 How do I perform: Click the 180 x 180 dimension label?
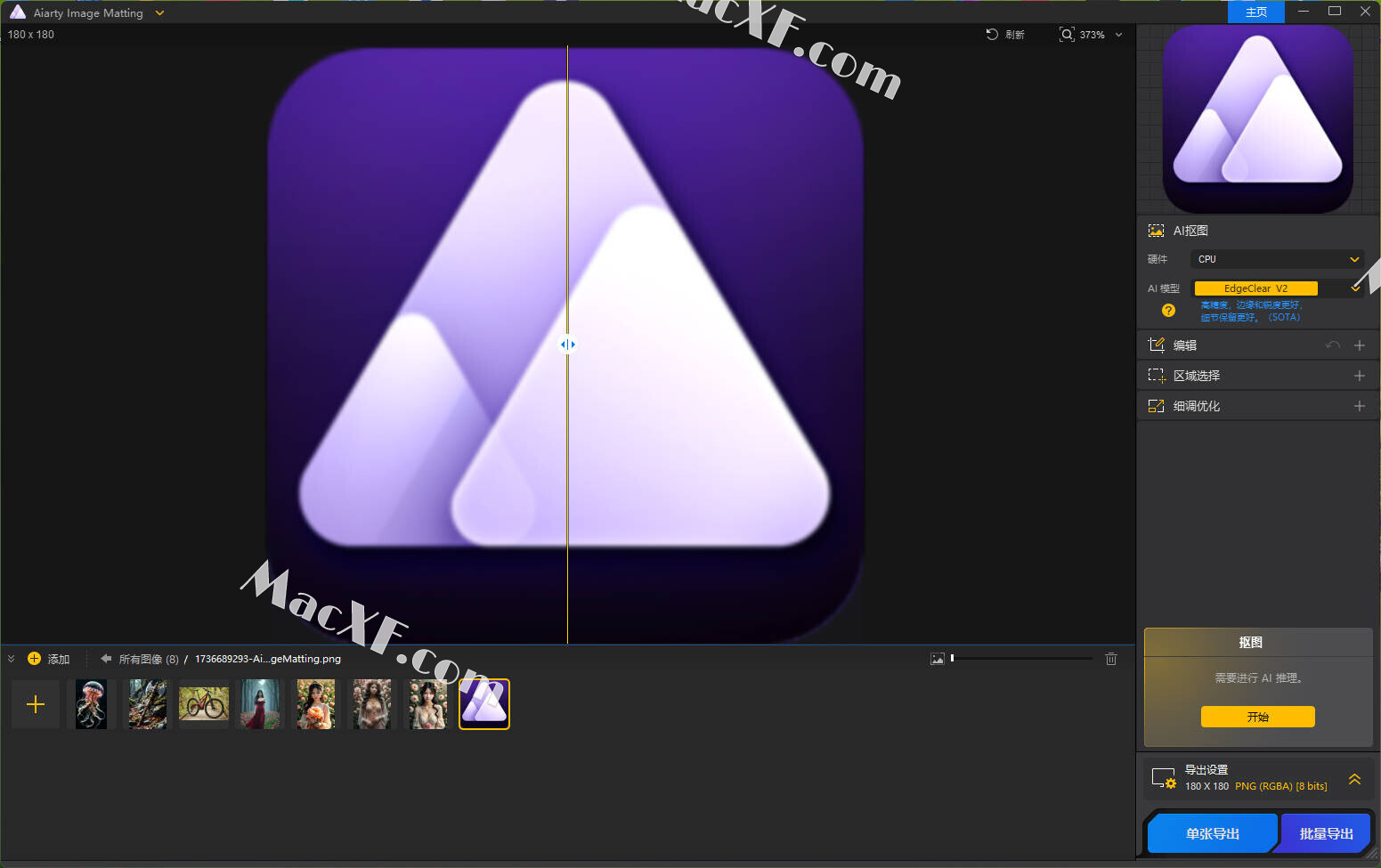click(31, 35)
